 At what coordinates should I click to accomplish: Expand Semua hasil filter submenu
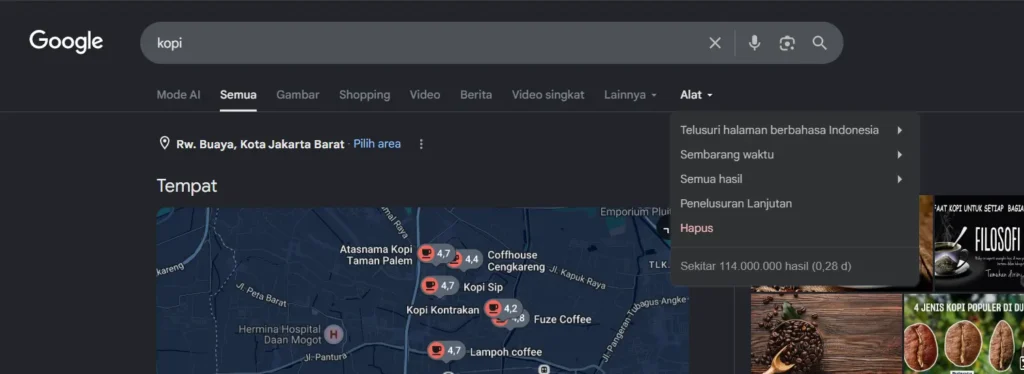(x=794, y=179)
